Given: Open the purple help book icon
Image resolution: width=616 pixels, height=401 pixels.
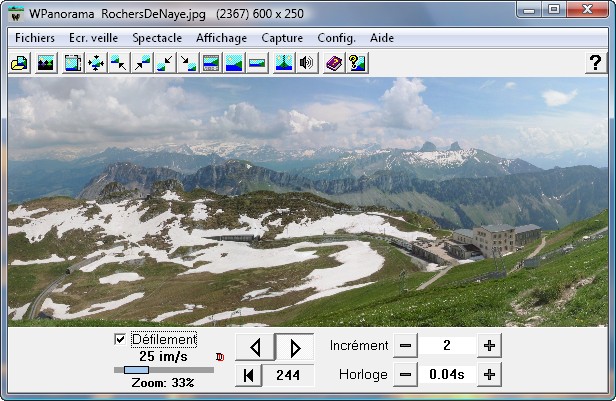Looking at the screenshot, I should (x=334, y=63).
